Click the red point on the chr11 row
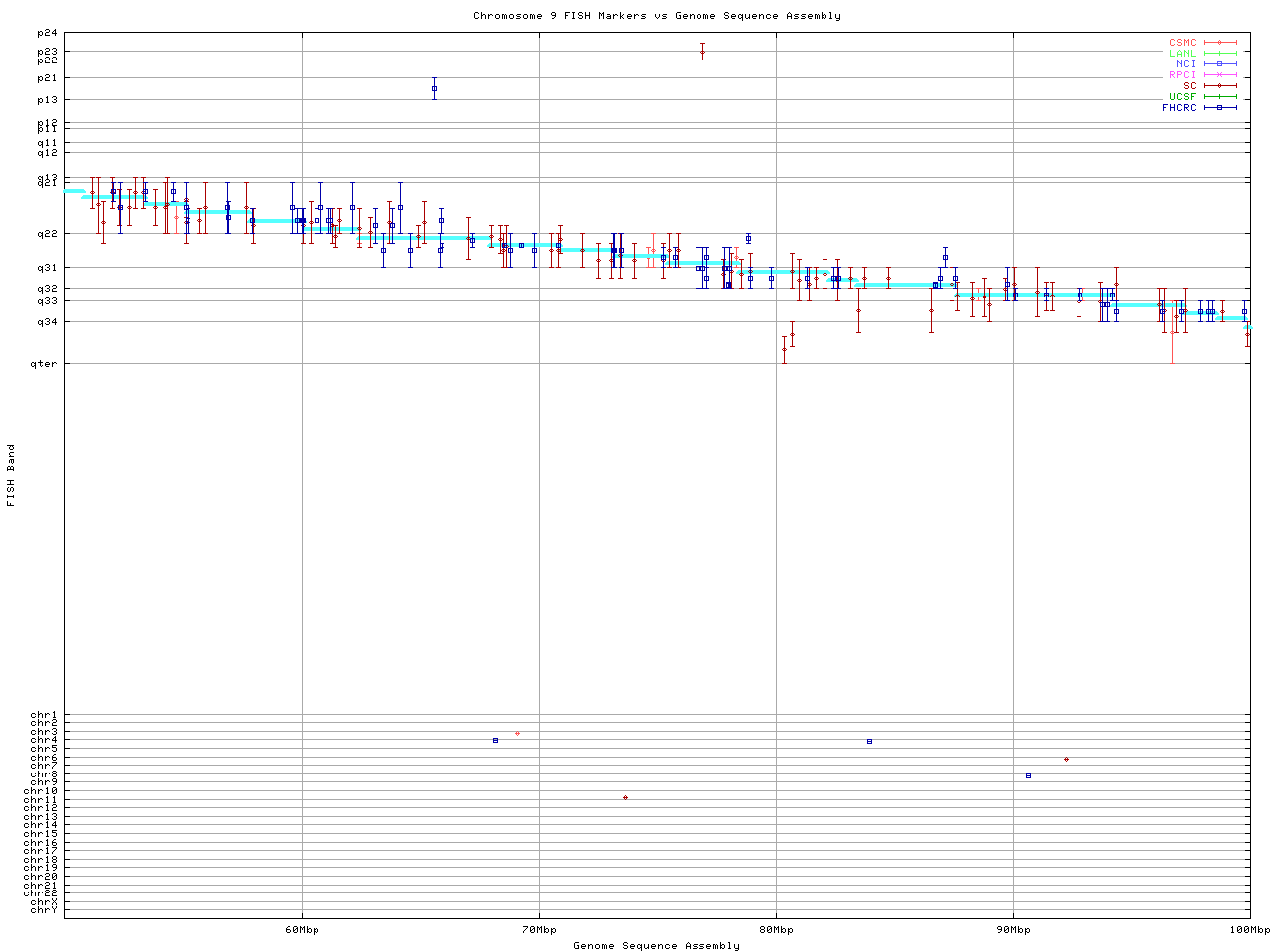Viewport: 1270px width, 952px height. tap(625, 797)
